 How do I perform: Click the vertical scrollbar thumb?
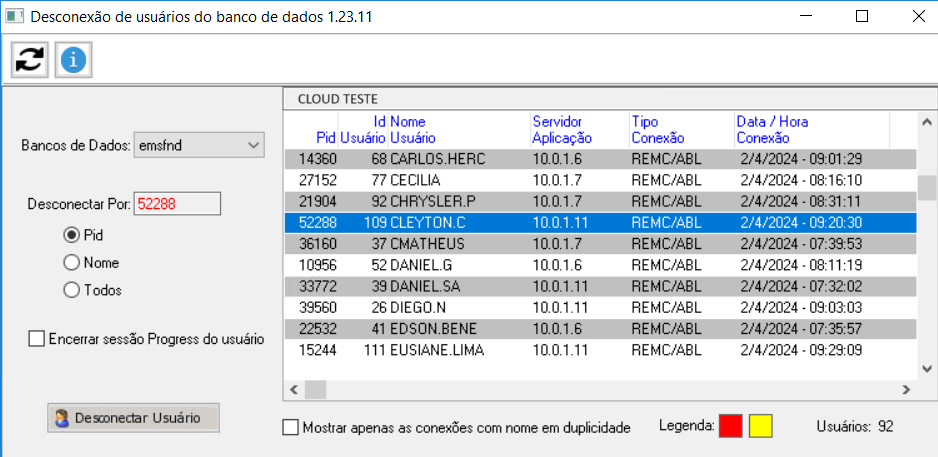tap(927, 188)
